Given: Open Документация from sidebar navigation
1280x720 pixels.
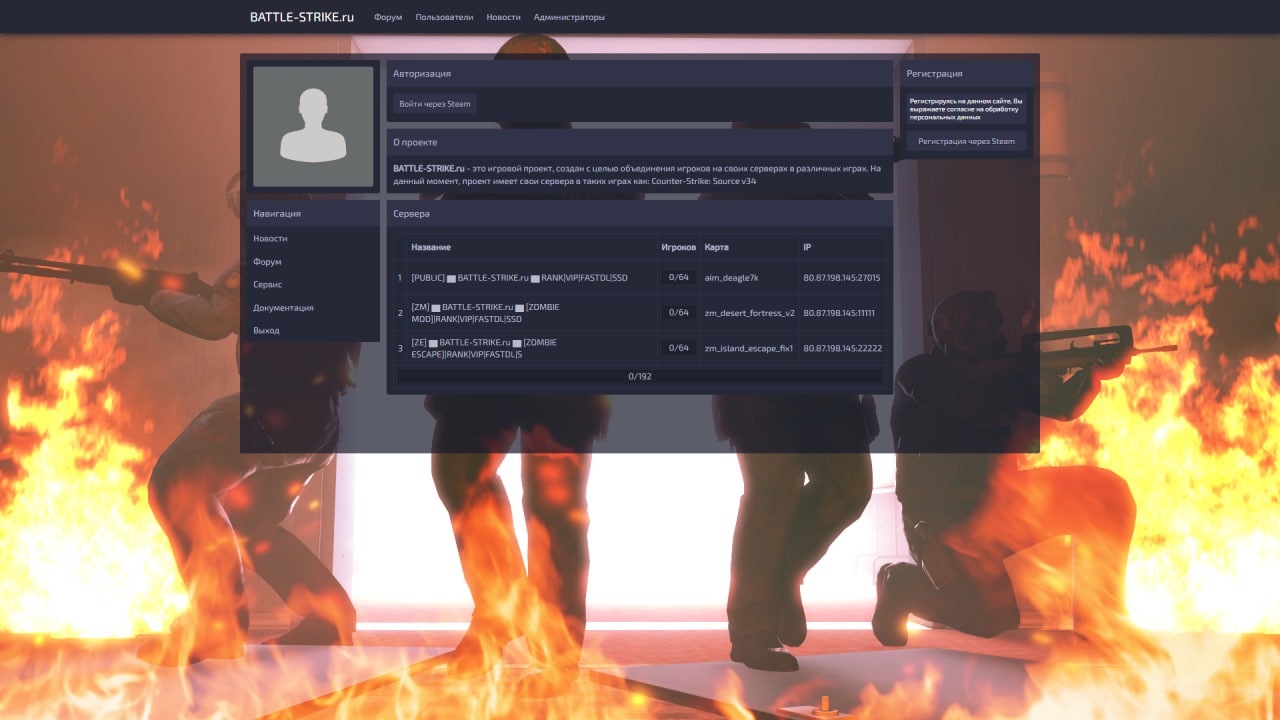Looking at the screenshot, I should (x=283, y=308).
